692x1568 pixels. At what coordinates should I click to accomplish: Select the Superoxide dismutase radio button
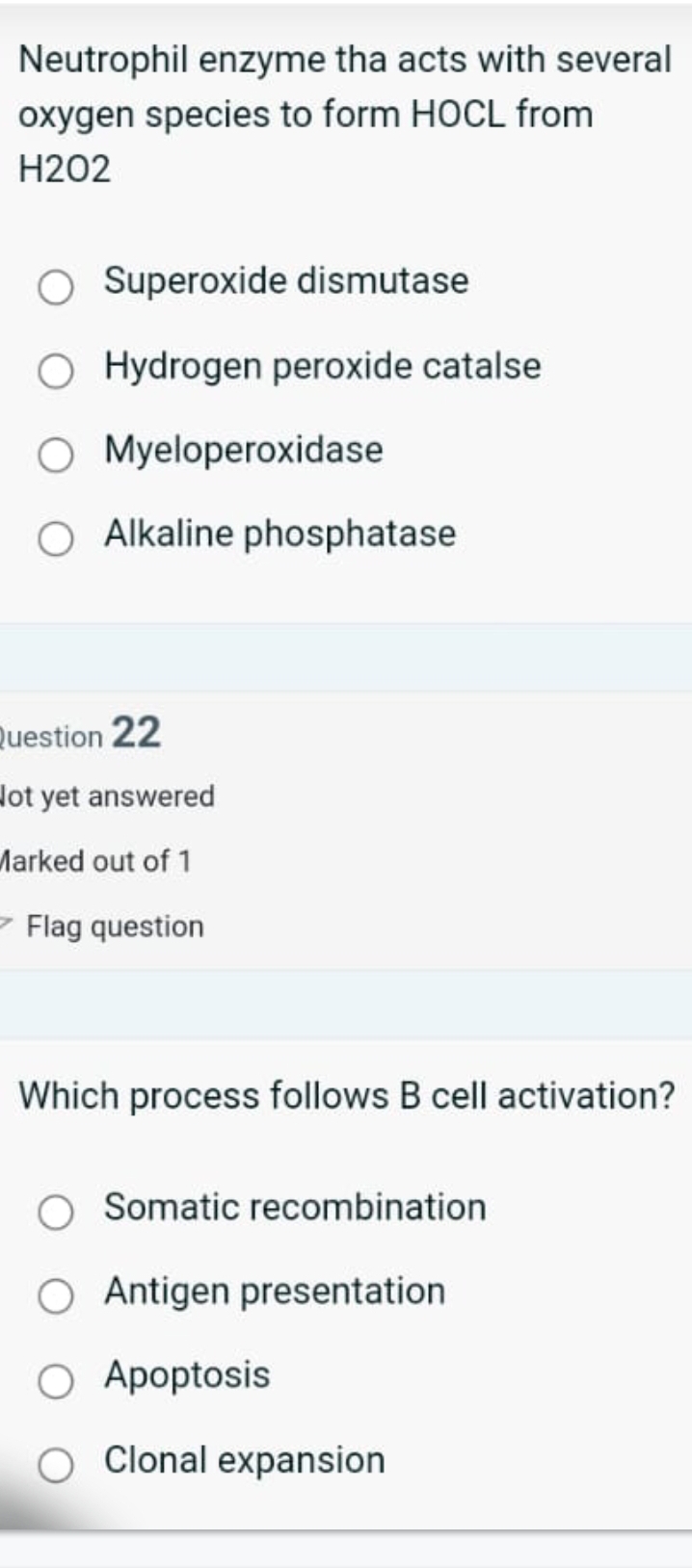coord(56,286)
